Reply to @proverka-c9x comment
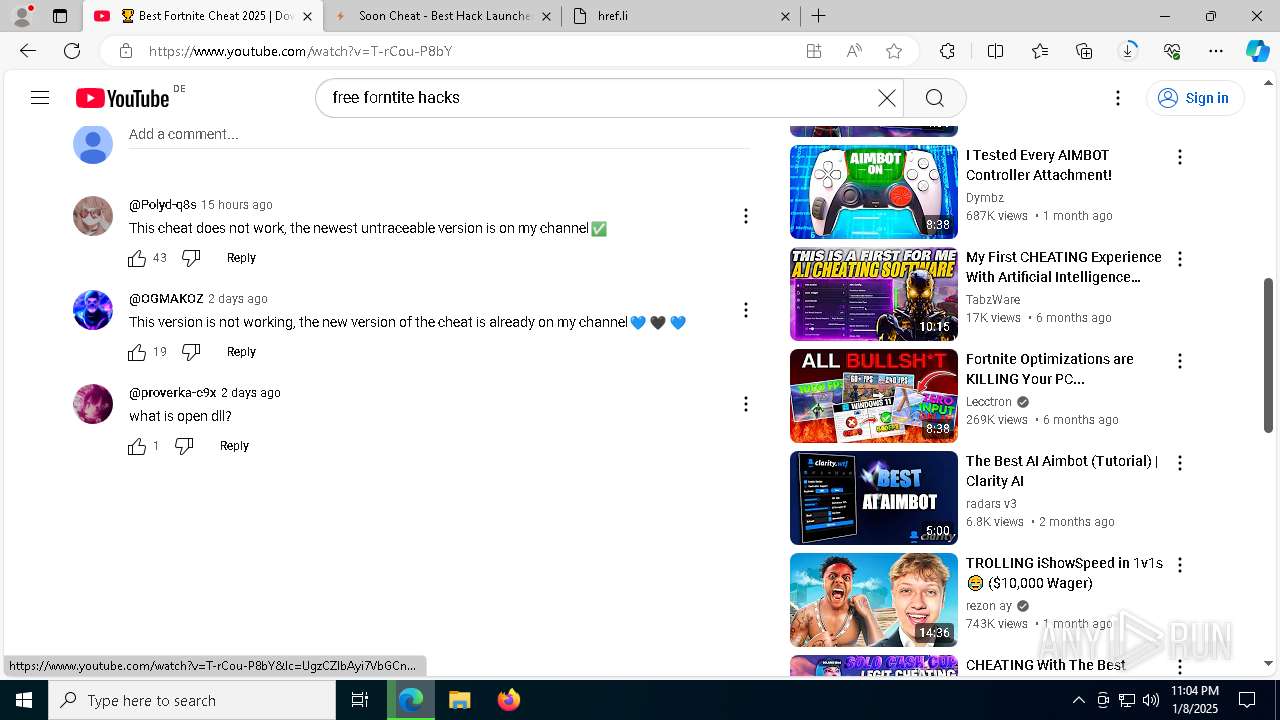This screenshot has width=1280, height=720. pos(234,446)
